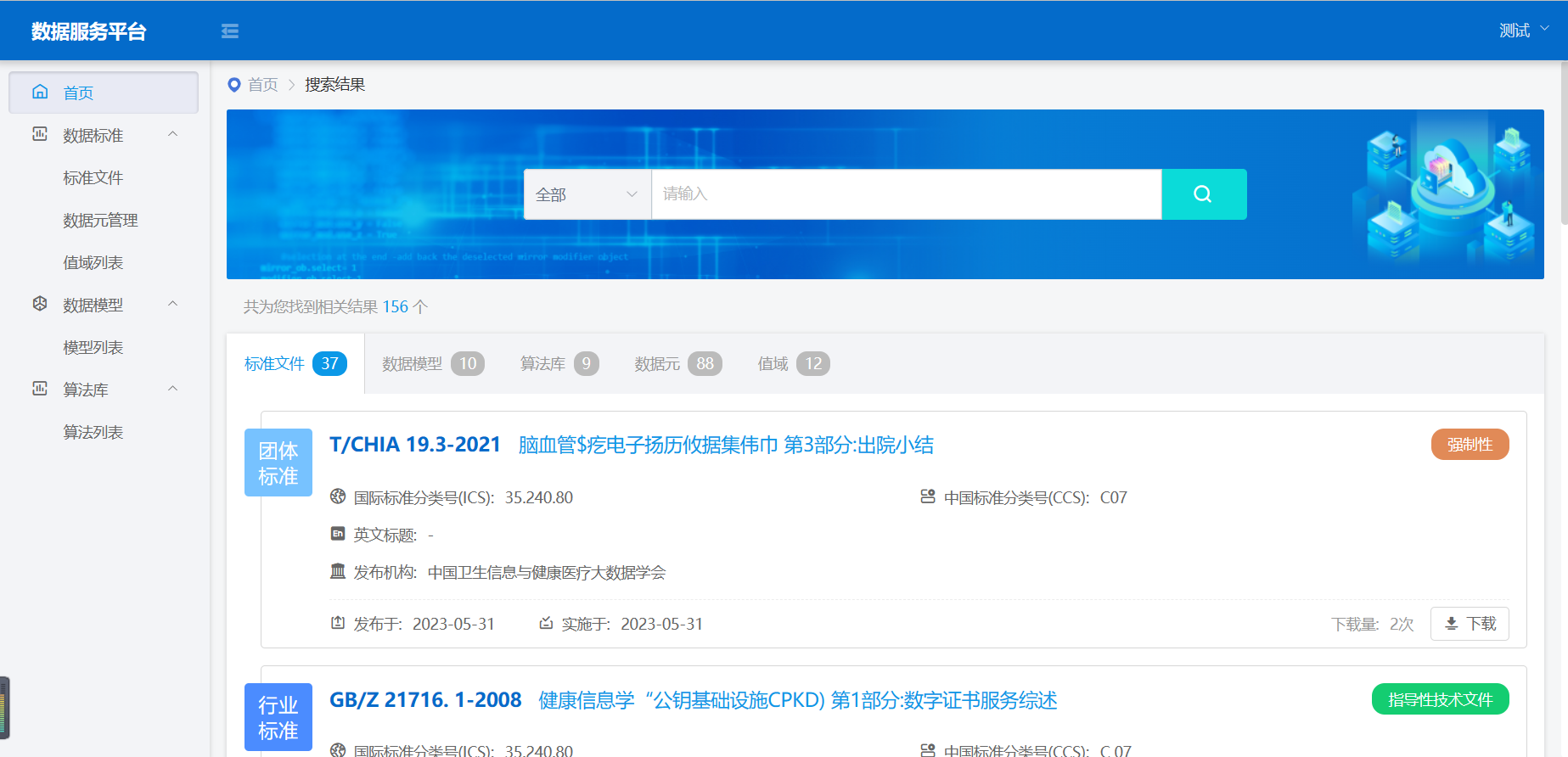1568x757 pixels.
Task: Collapse the 数据标准 menu chevron
Action: coord(173,134)
